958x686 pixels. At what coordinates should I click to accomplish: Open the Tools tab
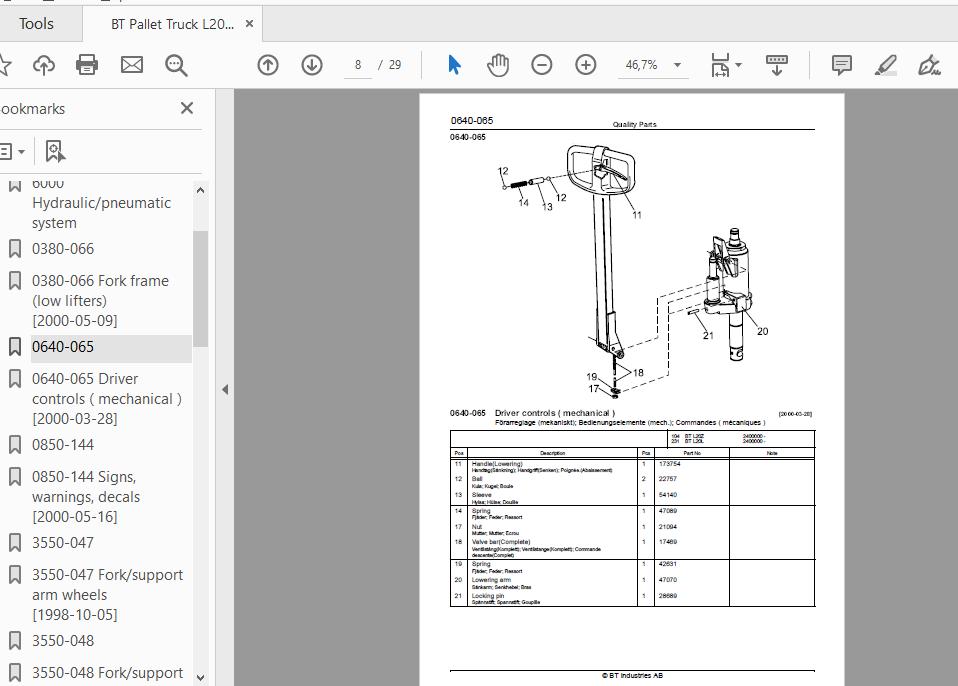pos(36,24)
